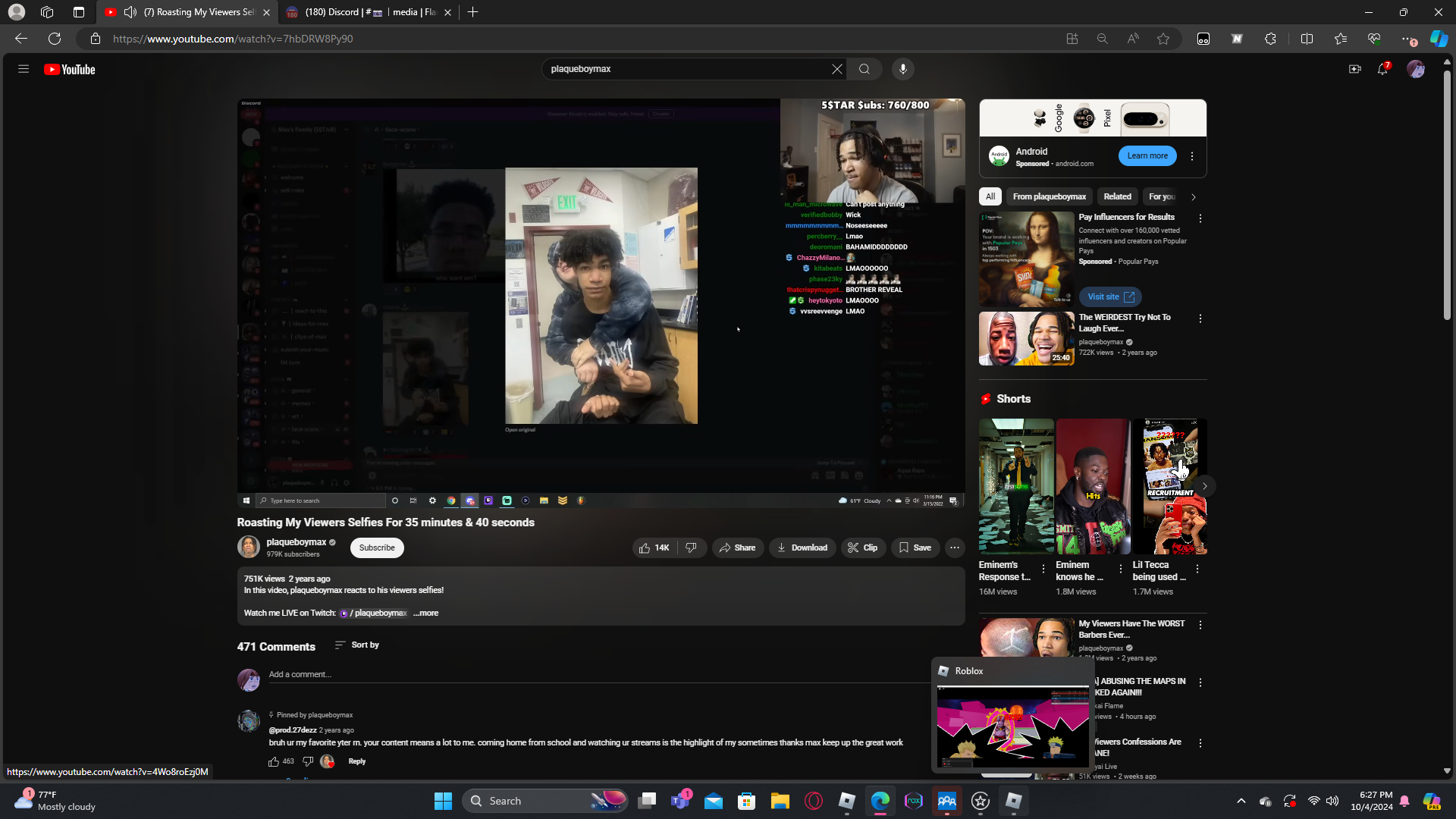Toggle Edge split screen
This screenshot has width=1456, height=819.
(1307, 39)
